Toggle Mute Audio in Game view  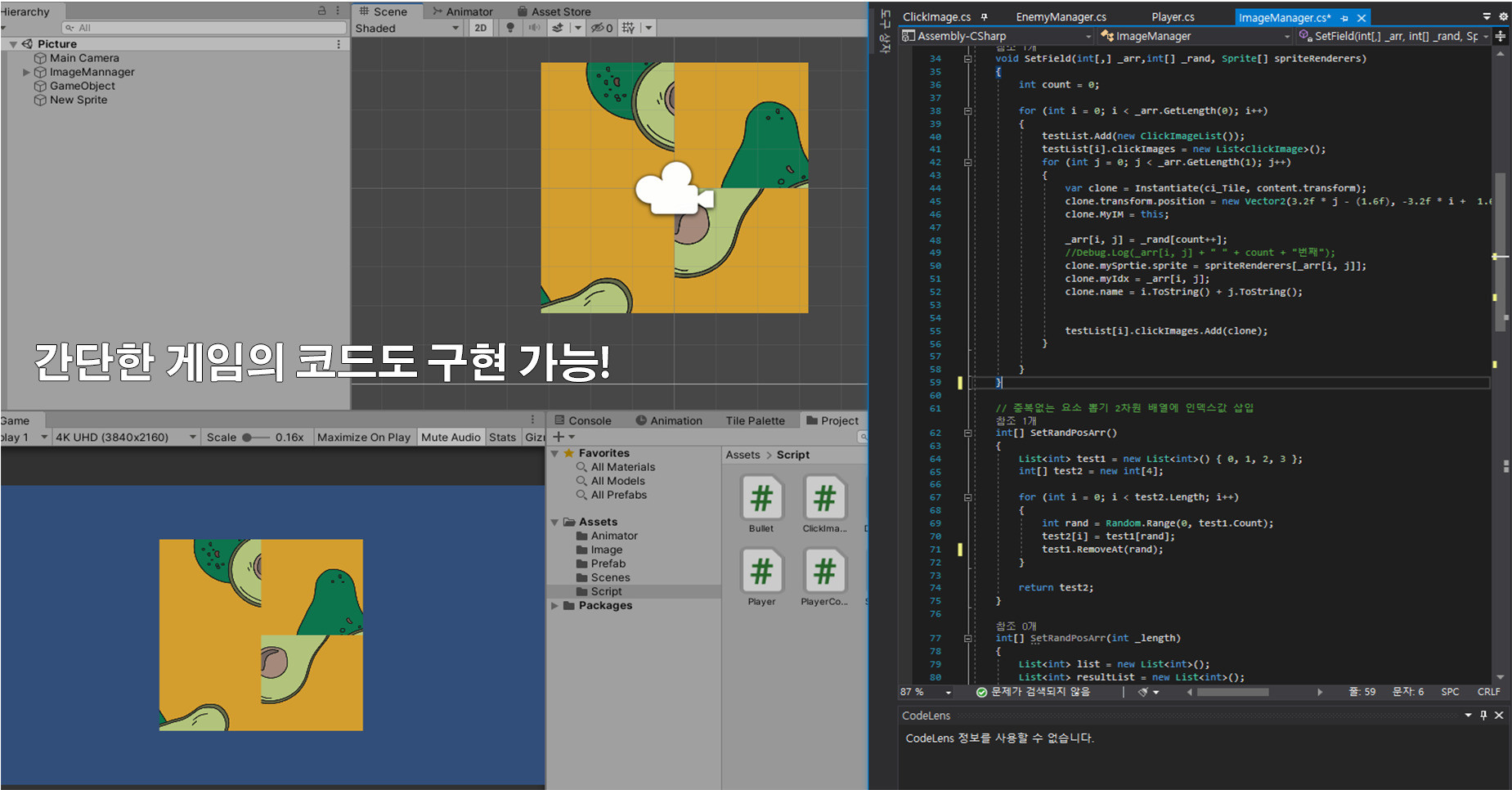pos(451,438)
